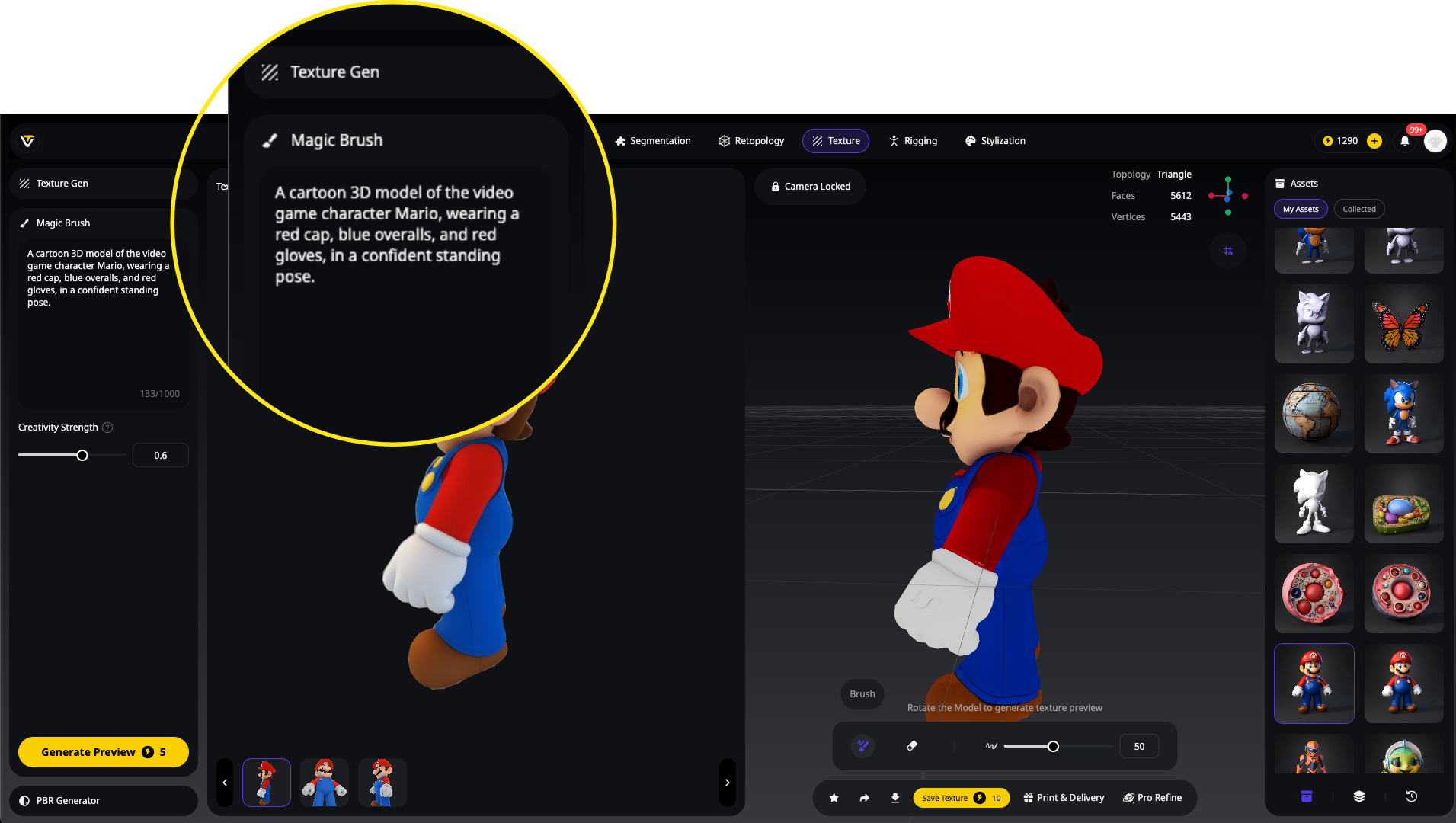Switch to the Segmentation tab

653,141
